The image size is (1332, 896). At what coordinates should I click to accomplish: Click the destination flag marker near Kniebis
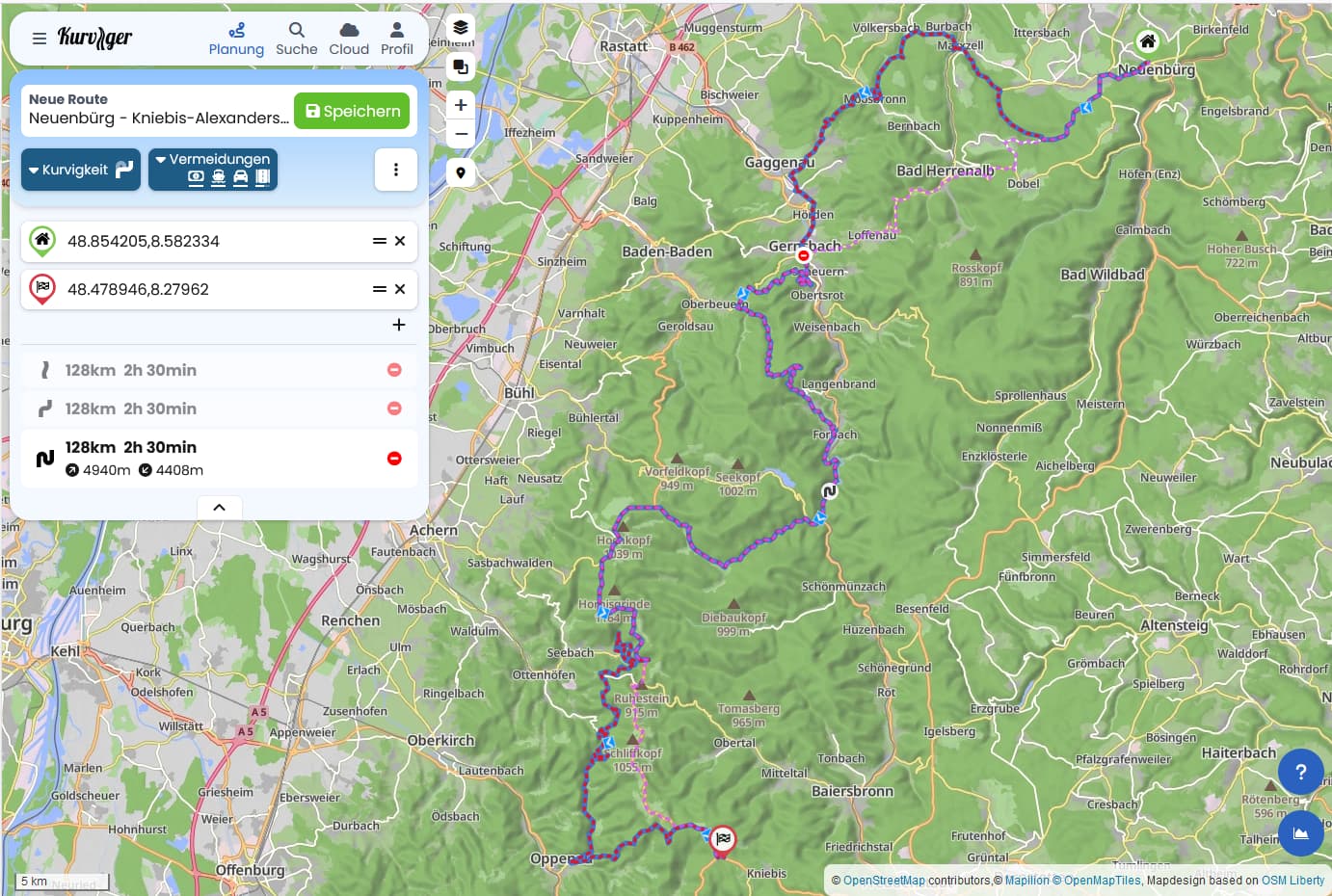722,840
